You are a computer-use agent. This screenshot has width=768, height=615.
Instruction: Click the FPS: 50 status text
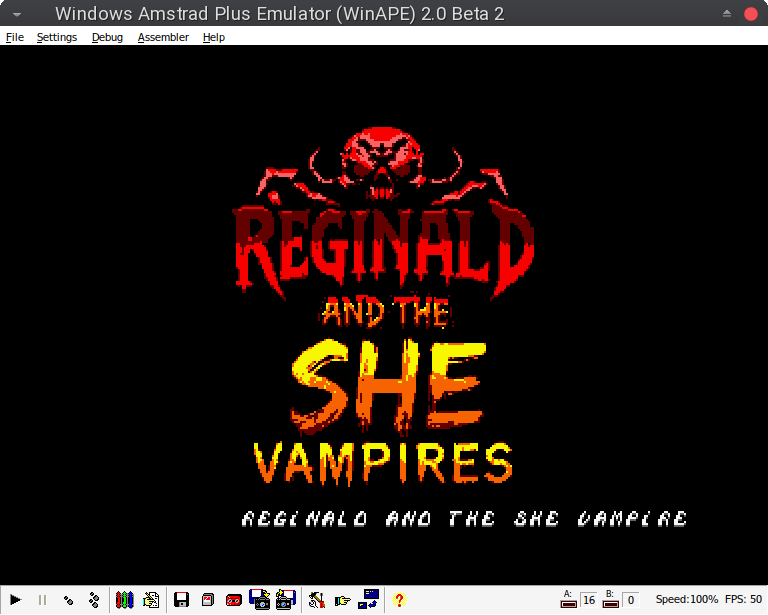coord(744,599)
